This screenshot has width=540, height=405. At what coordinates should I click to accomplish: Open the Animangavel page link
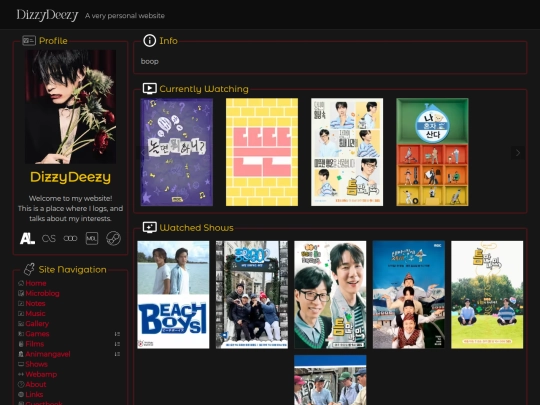48,354
